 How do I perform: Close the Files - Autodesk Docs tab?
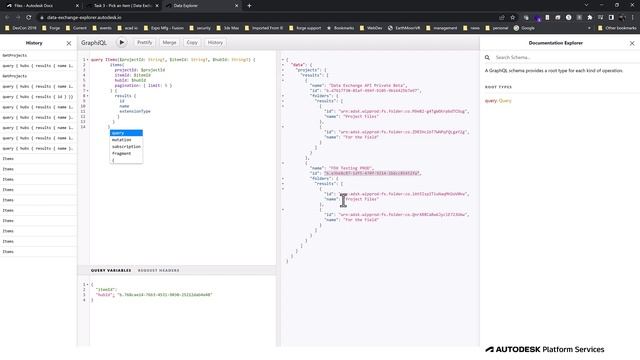click(x=78, y=6)
